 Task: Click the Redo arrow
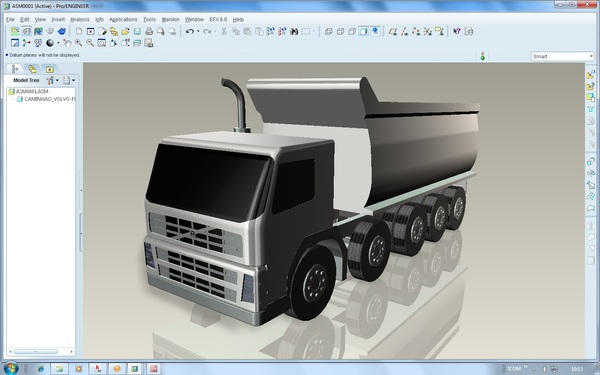tap(207, 31)
